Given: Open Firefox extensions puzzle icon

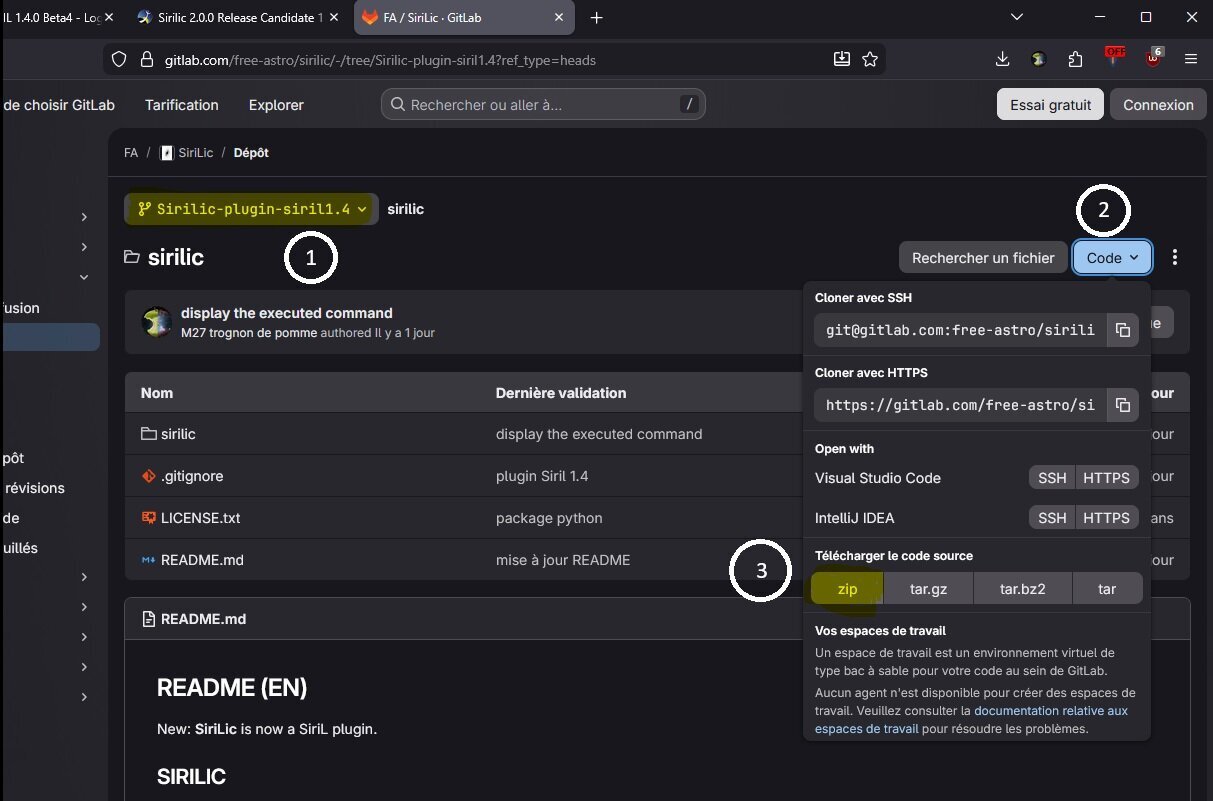Looking at the screenshot, I should coord(1075,60).
